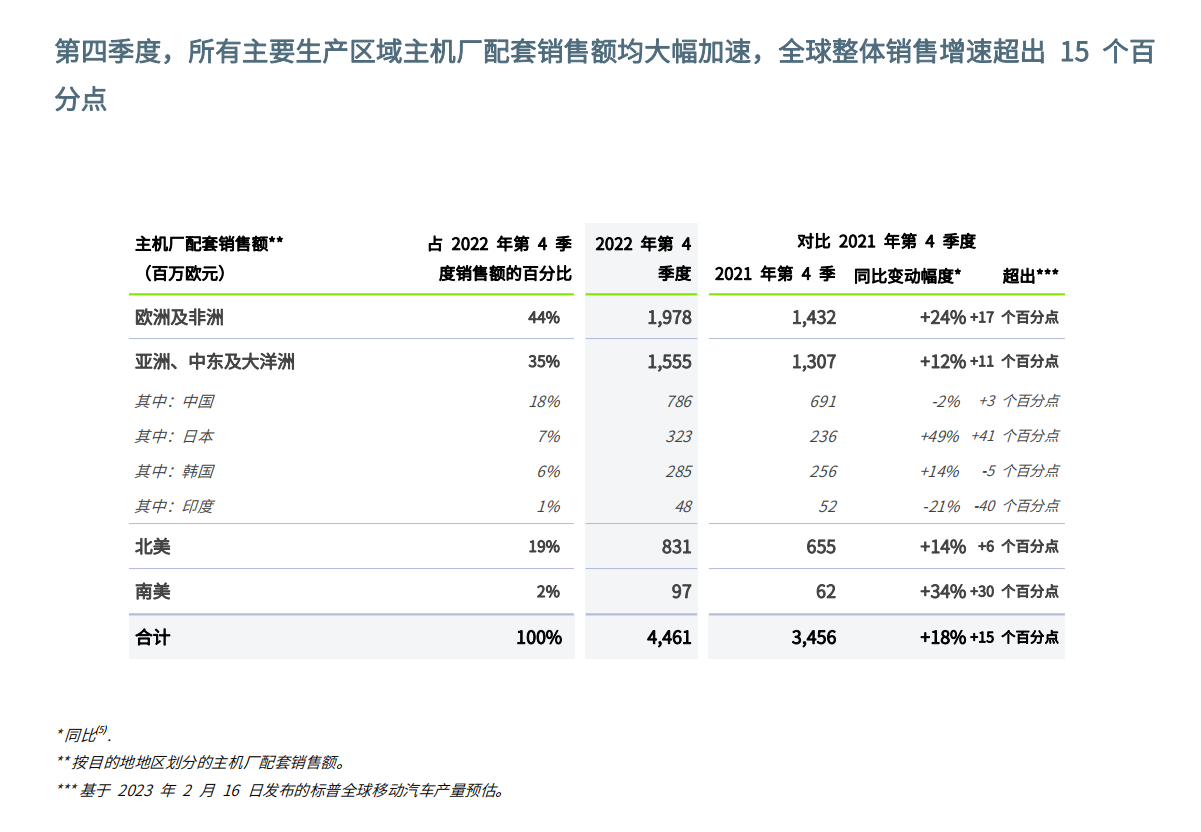Click the 100% total share
Screen dimensions: 1201x832
pos(539,637)
